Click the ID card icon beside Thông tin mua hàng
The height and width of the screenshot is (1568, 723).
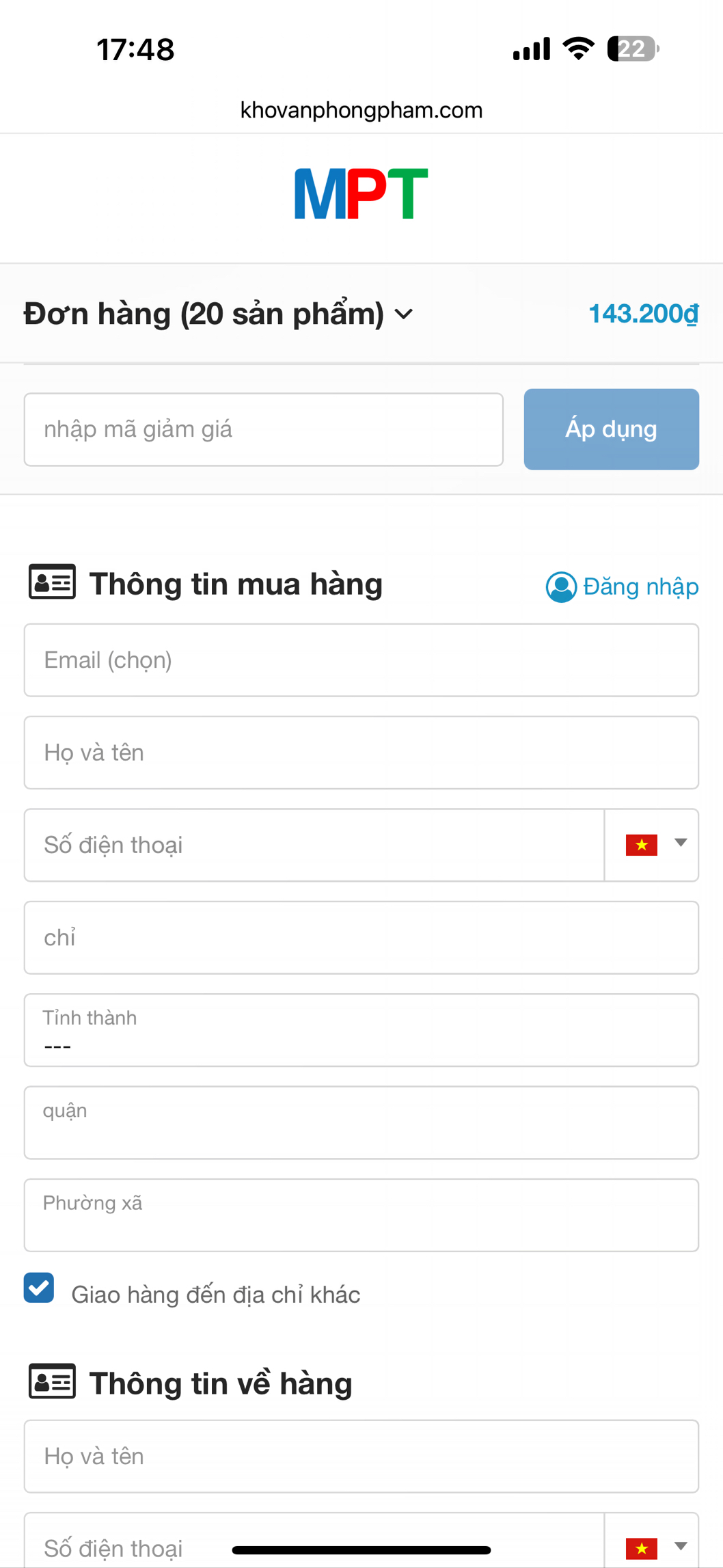point(52,582)
